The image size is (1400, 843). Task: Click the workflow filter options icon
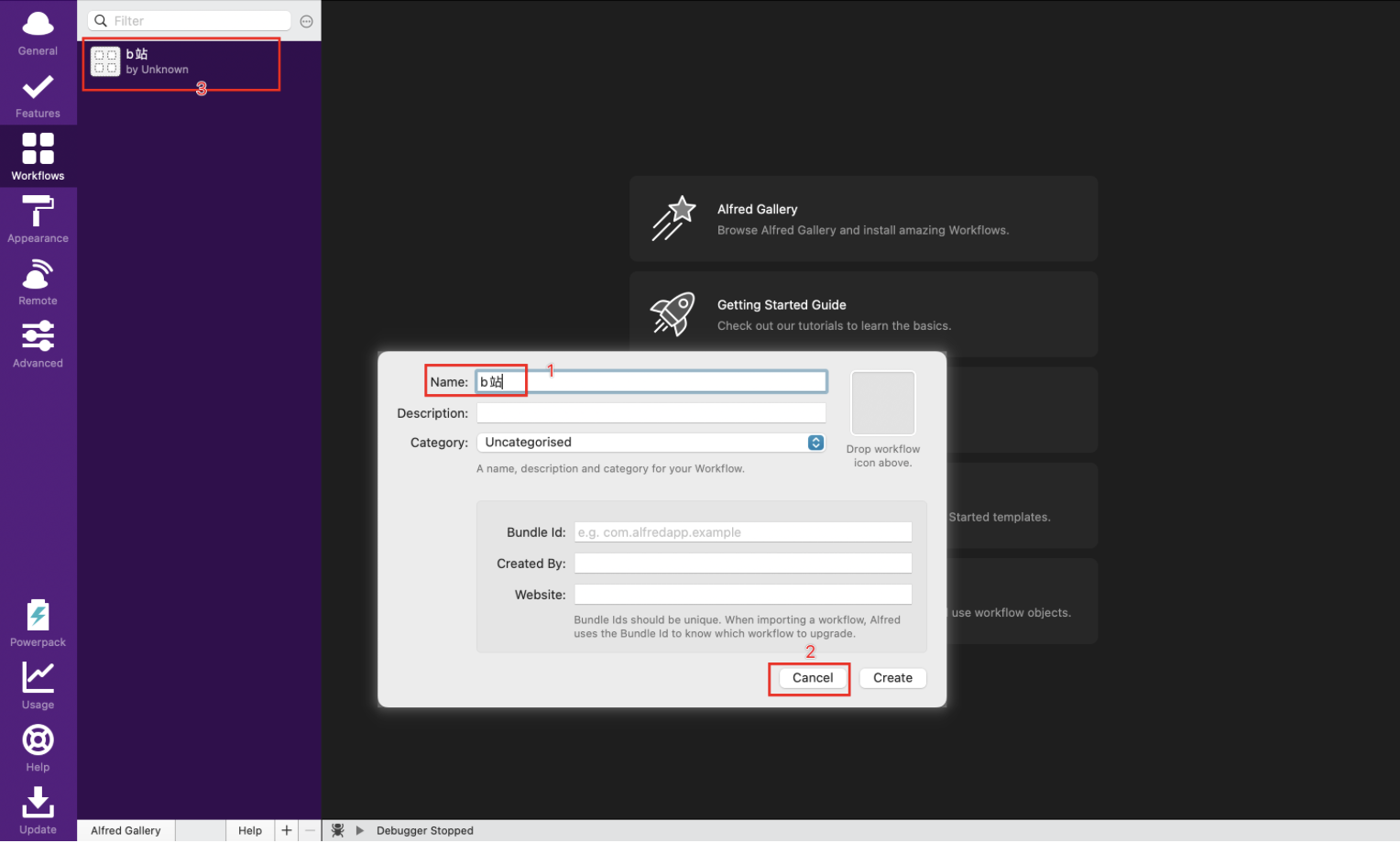point(307,21)
